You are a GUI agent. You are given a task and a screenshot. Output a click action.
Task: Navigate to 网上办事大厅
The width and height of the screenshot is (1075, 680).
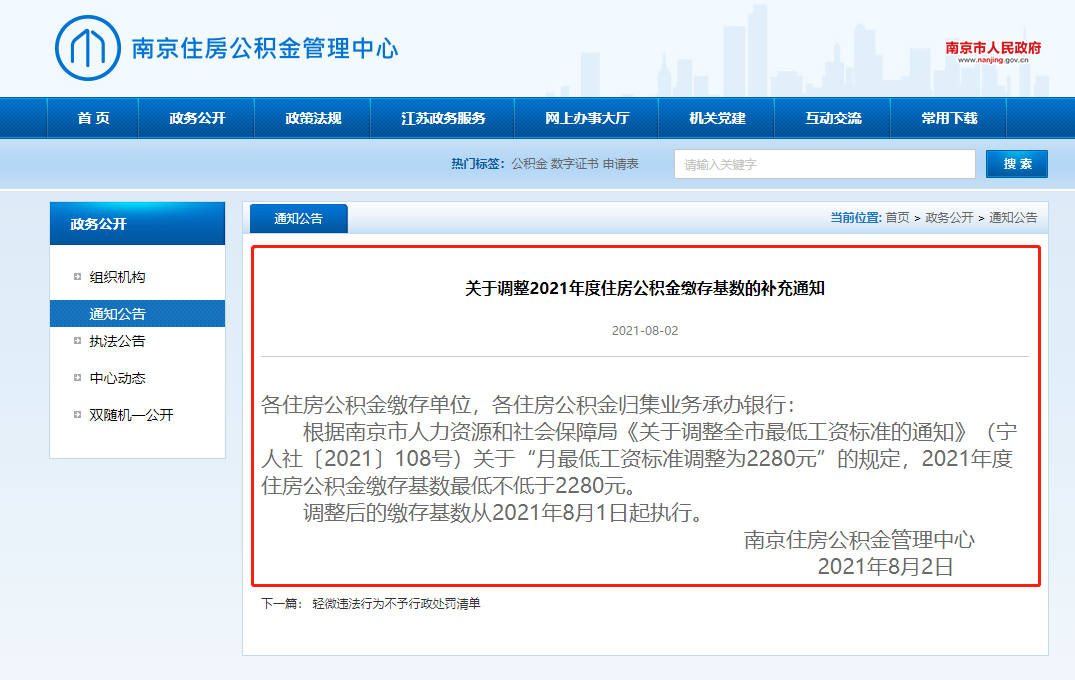pyautogui.click(x=587, y=118)
